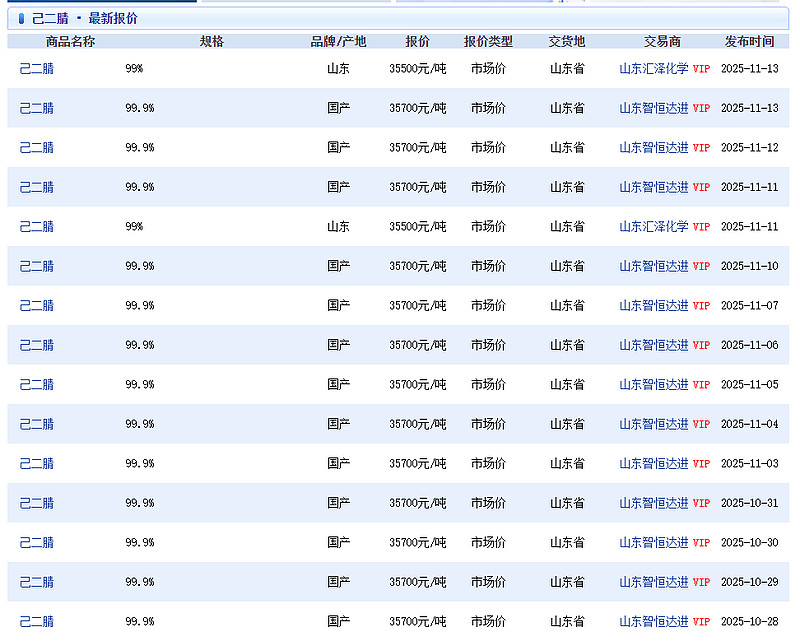Visit trader 山东智恒达进 in the 2025-11-10 row
This screenshot has width=800, height=641.
[654, 266]
